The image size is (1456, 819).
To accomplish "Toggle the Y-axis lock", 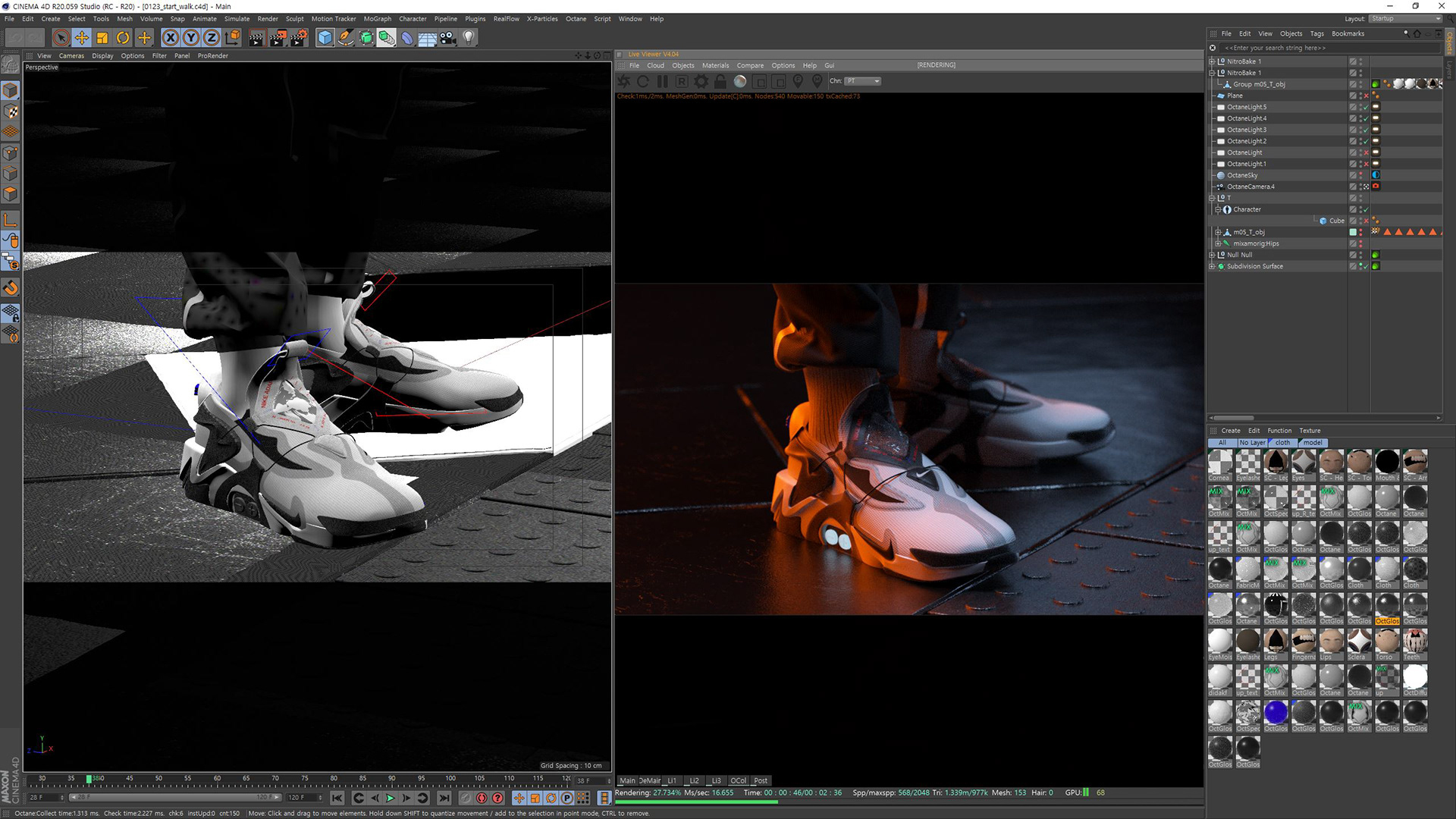I will click(x=191, y=37).
